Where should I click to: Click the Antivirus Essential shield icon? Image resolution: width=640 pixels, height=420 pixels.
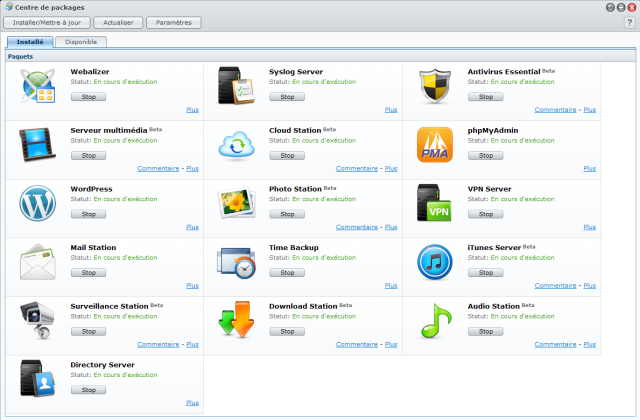tap(435, 89)
